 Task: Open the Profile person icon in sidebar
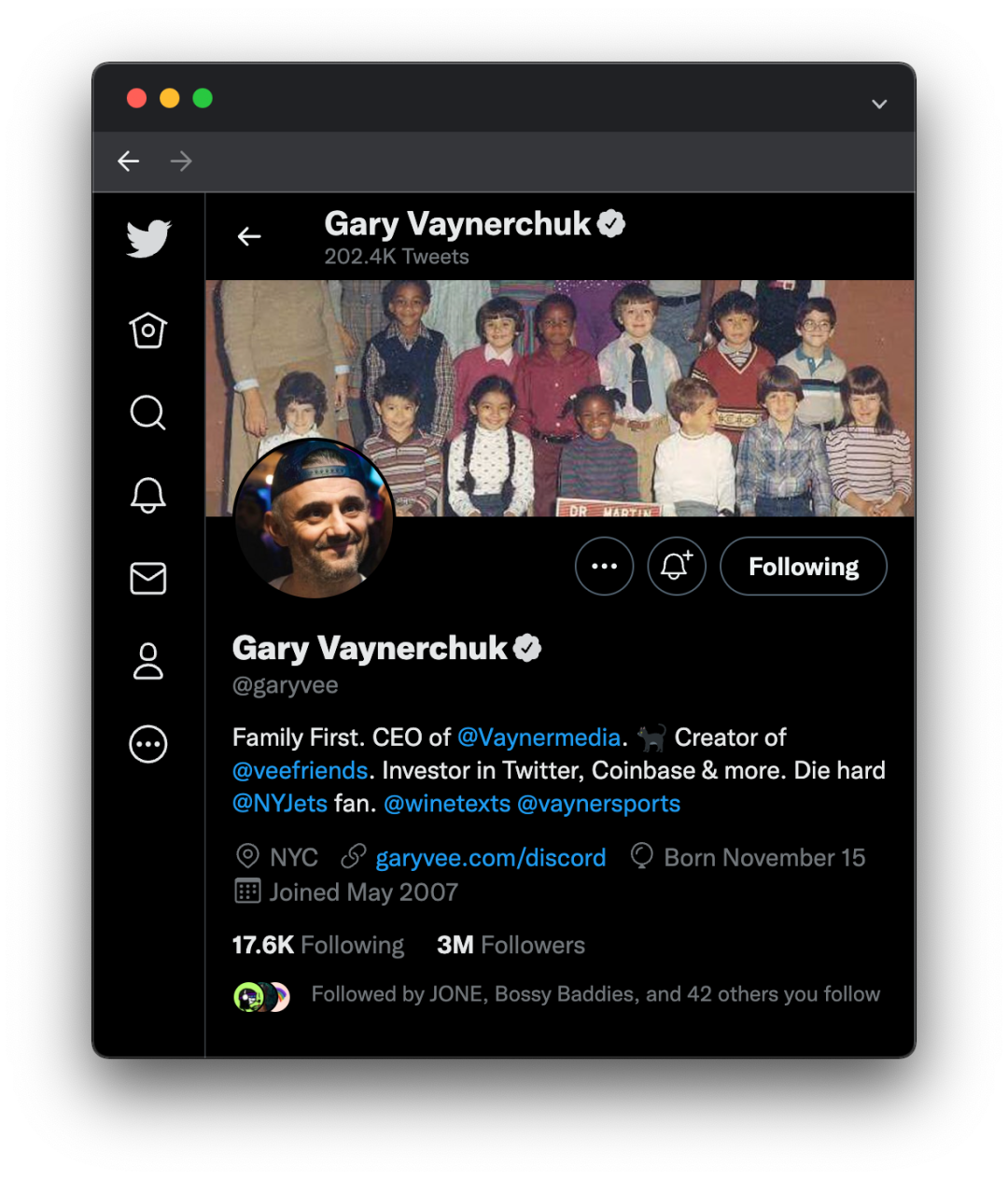[148, 661]
